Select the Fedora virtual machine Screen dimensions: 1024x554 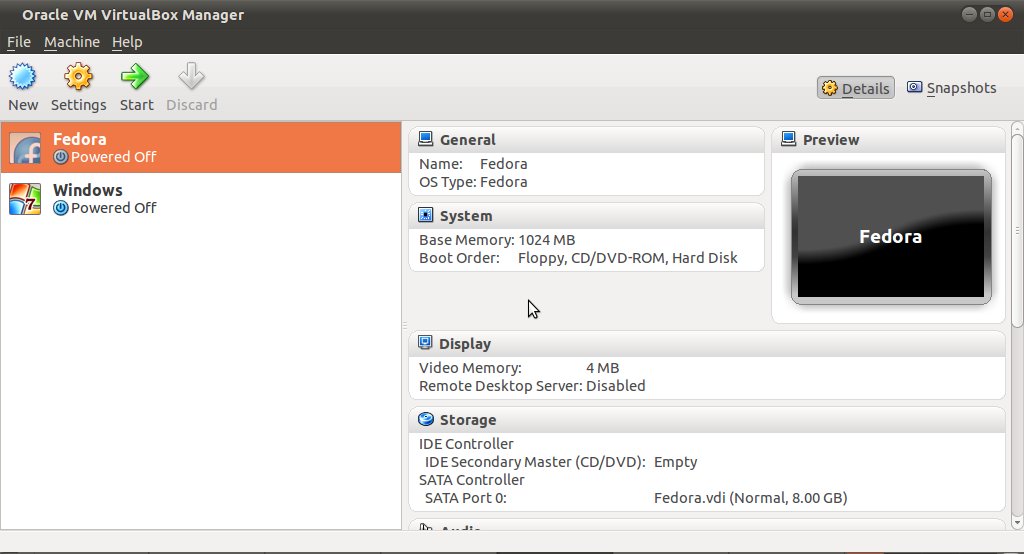pos(201,148)
